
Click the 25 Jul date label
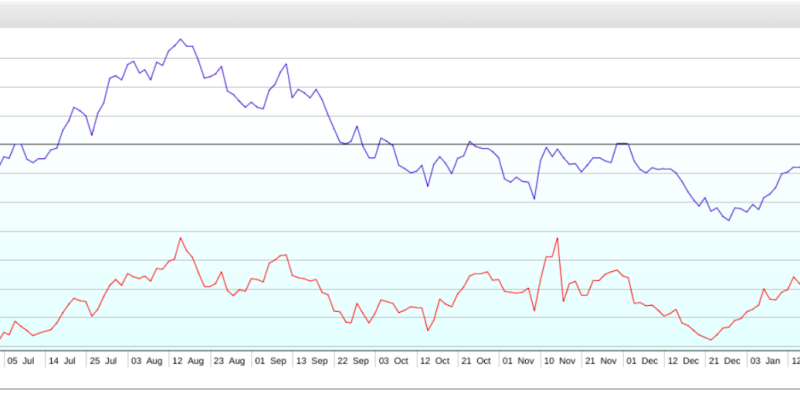(104, 360)
